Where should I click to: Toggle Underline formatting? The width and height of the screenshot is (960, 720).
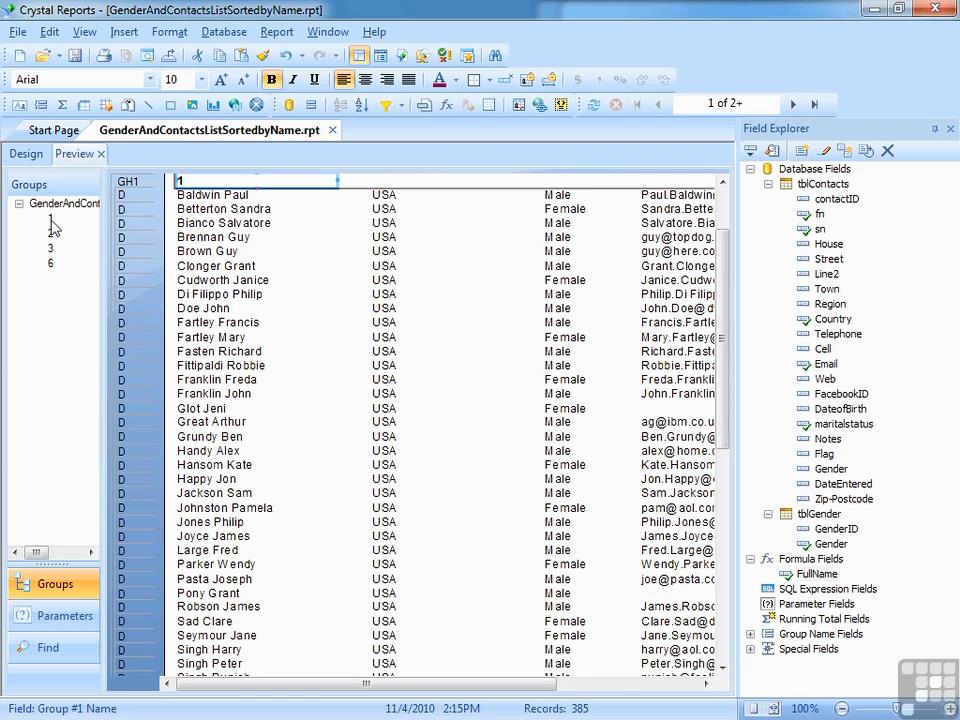click(314, 80)
